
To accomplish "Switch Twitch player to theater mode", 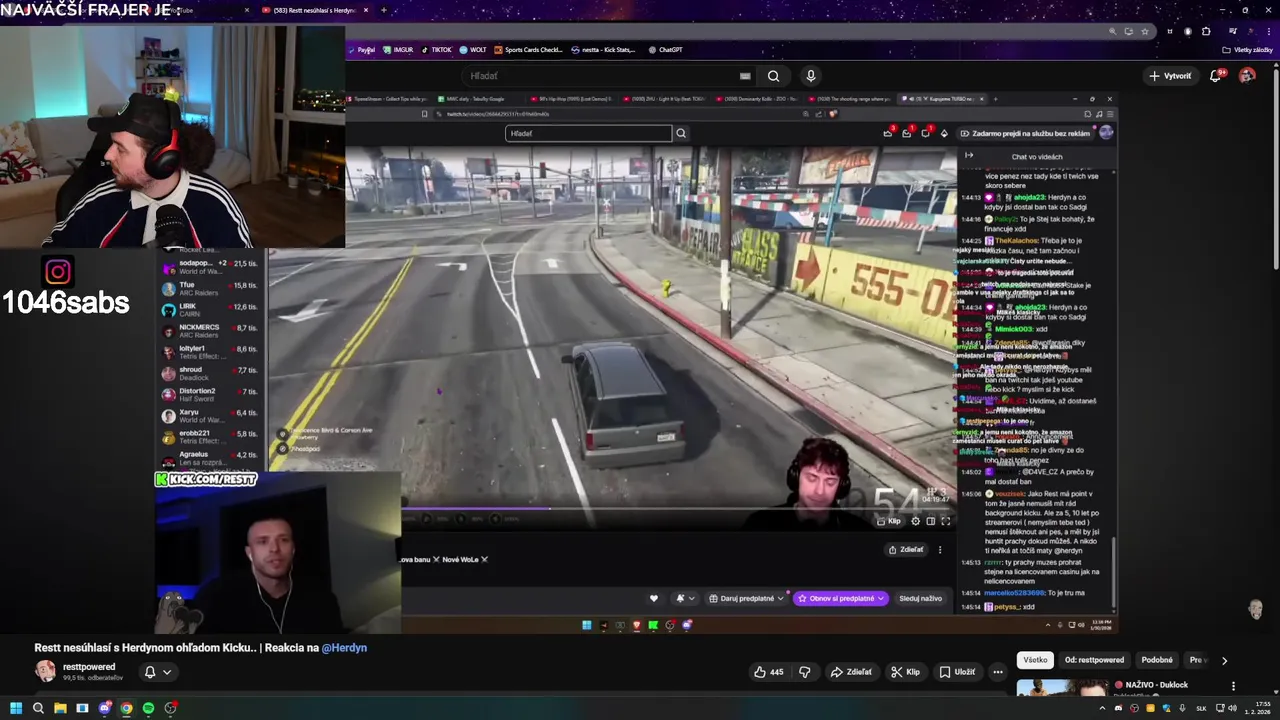I will pos(930,521).
